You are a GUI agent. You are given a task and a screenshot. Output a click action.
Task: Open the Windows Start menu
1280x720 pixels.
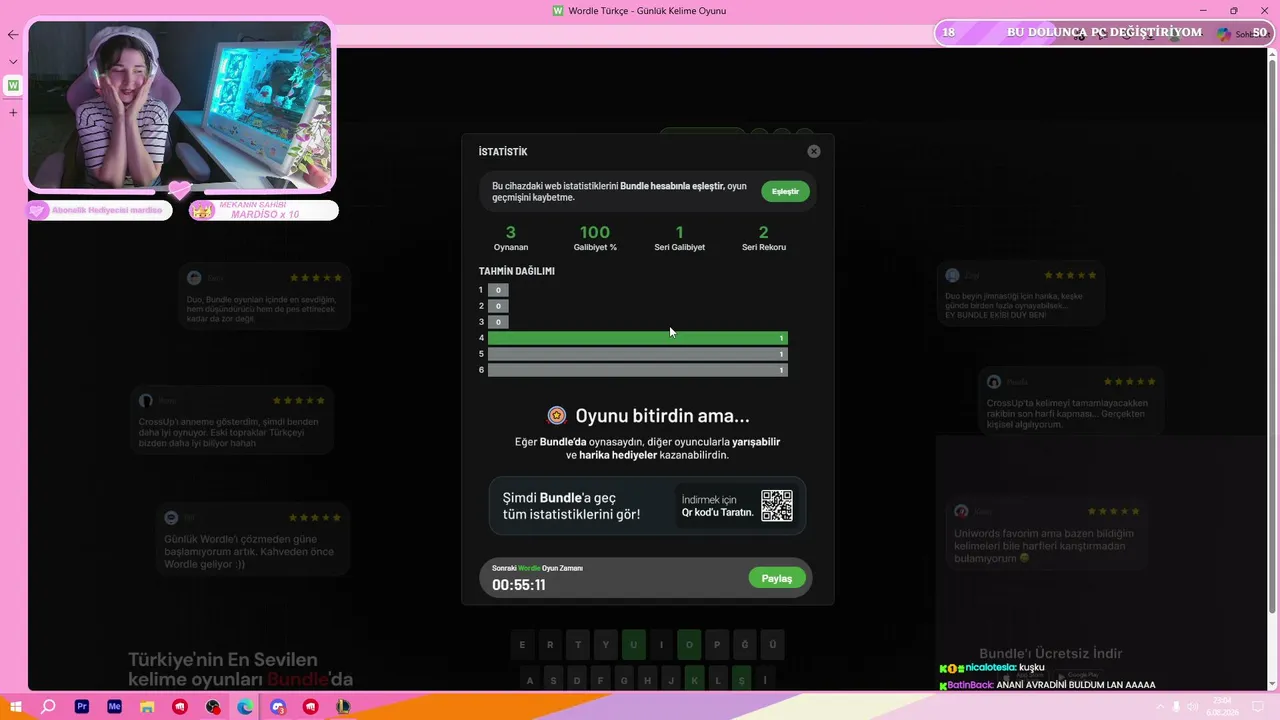tap(16, 707)
